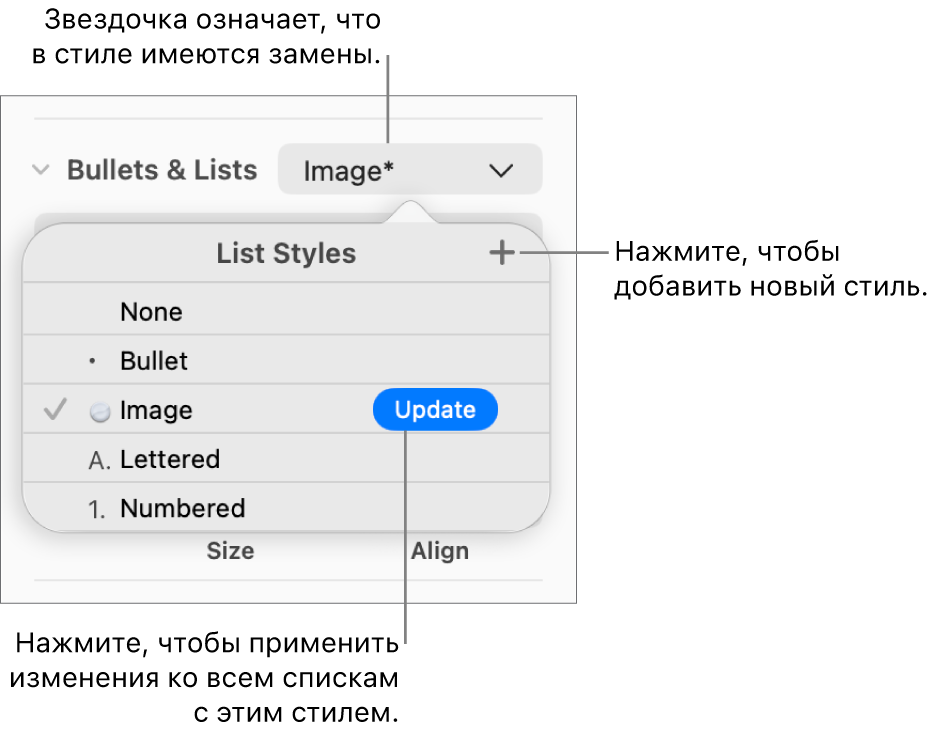Pick the Lettered list style
This screenshot has width=937, height=732.
(x=170, y=459)
